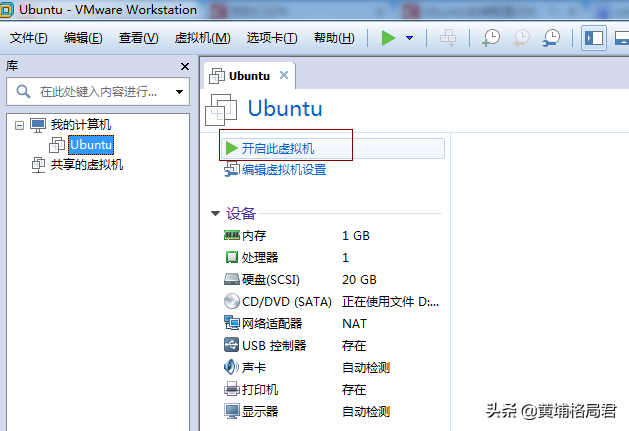Click the 内存 memory device icon

pos(232,235)
